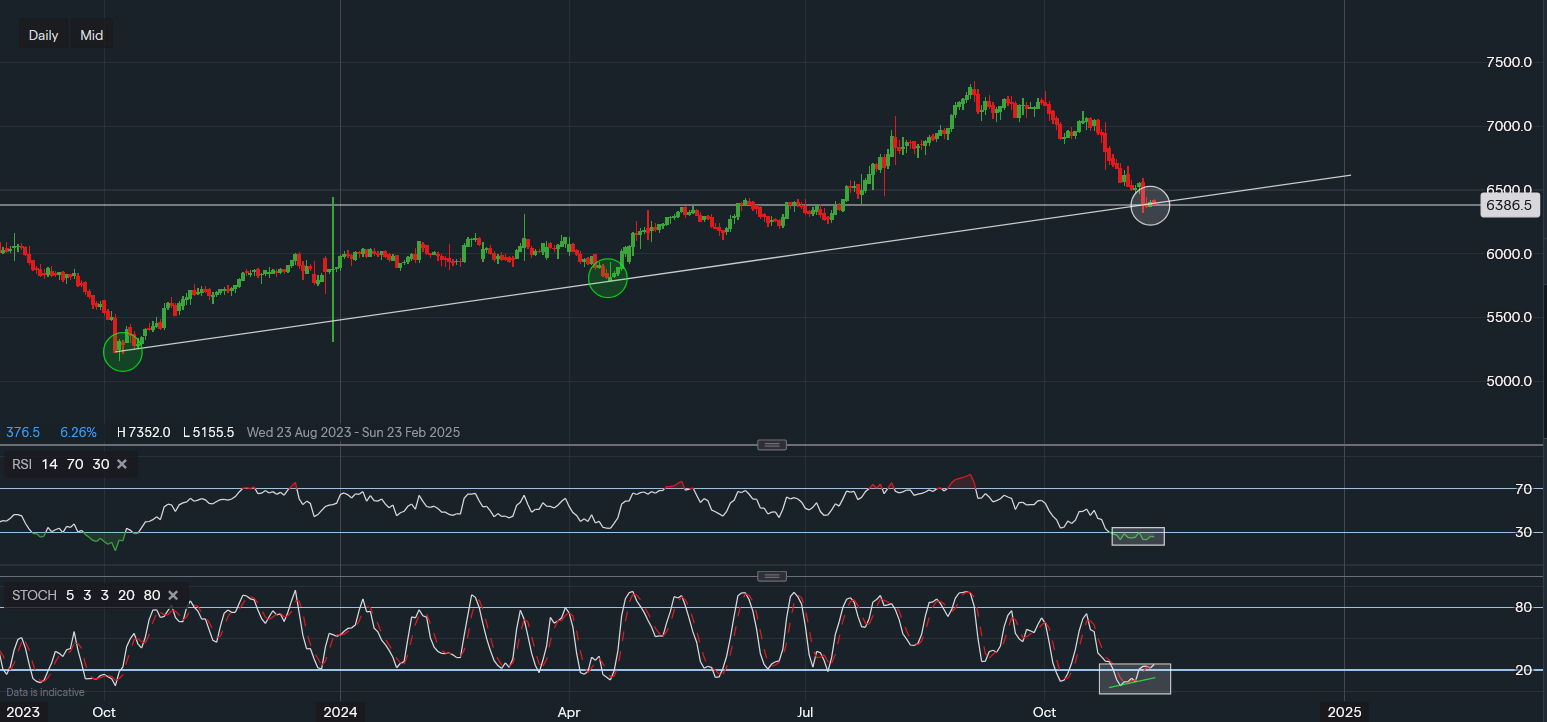Select the Mid price type tab
The height and width of the screenshot is (722, 1547).
pos(91,34)
